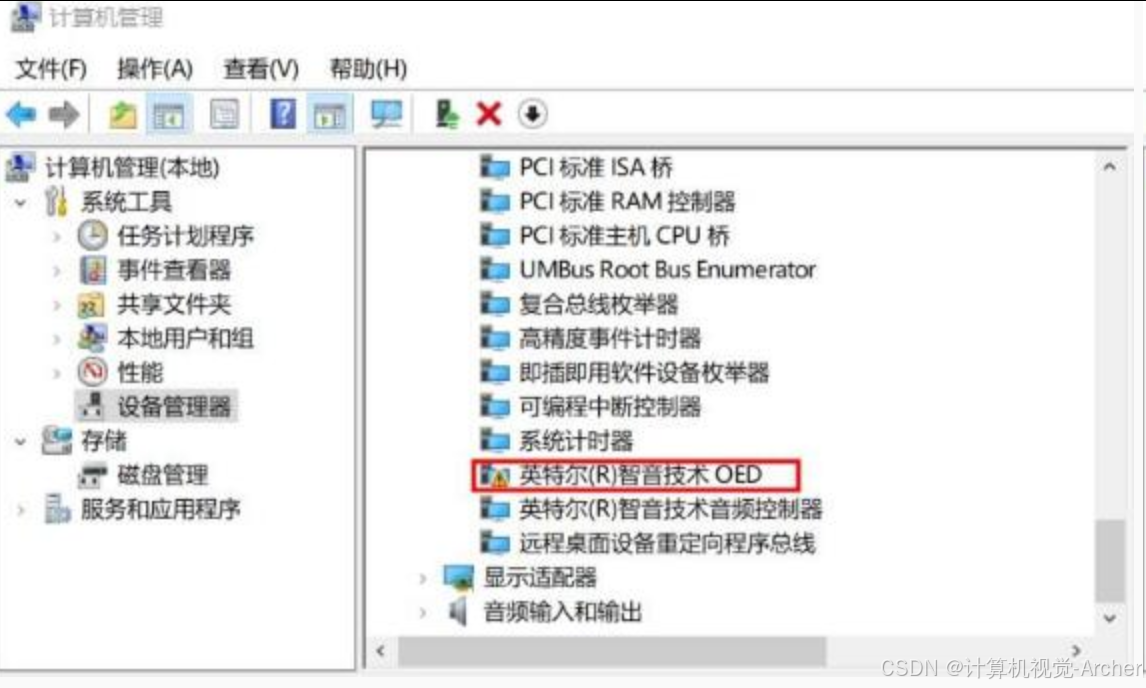This screenshot has height=688, width=1146.
Task: Expand the 音频输入和输出 category
Action: coord(422,613)
